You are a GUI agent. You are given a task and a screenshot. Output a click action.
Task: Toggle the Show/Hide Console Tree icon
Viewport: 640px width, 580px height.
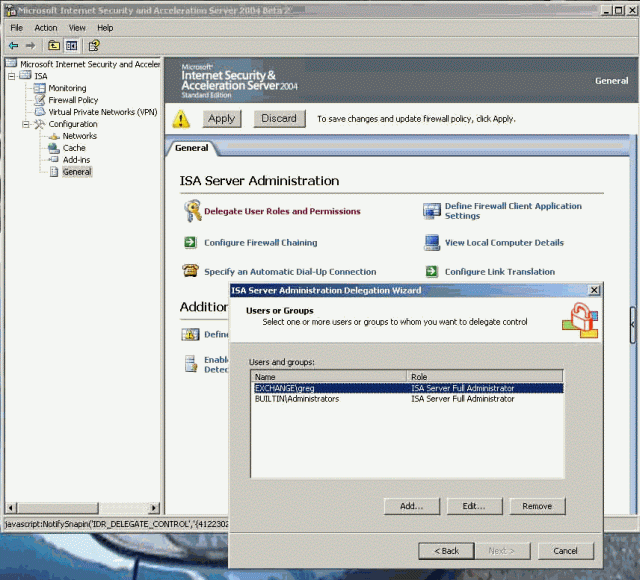[72, 45]
